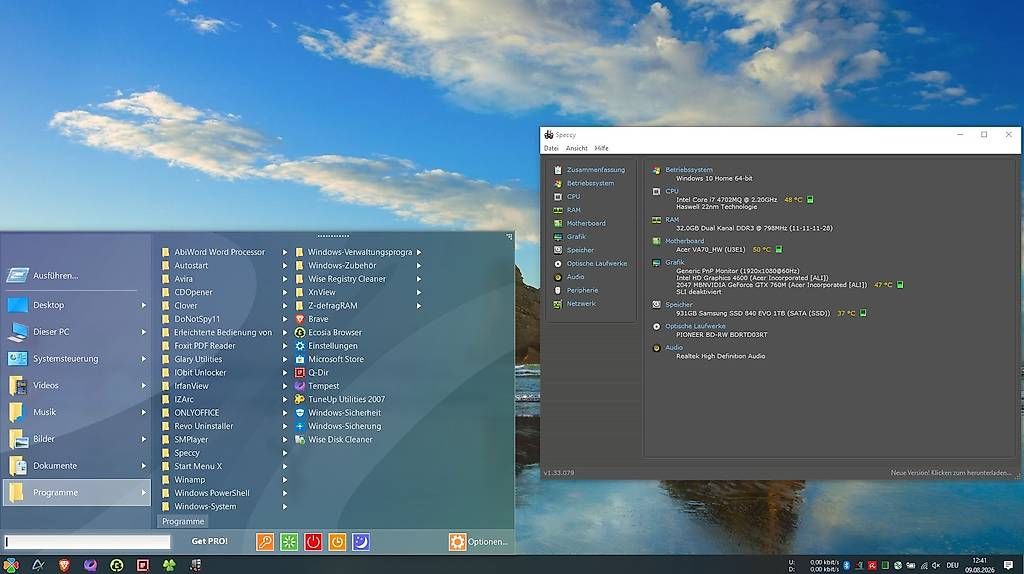
Task: Open Speccy's Hilfe menu
Action: click(x=601, y=148)
